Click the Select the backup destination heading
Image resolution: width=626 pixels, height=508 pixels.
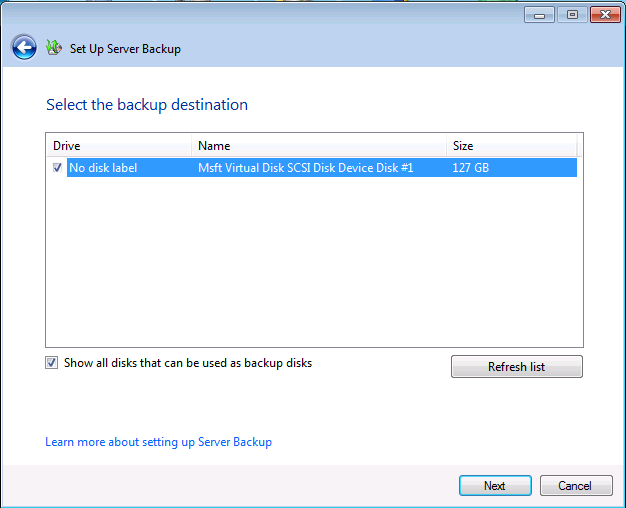click(147, 105)
